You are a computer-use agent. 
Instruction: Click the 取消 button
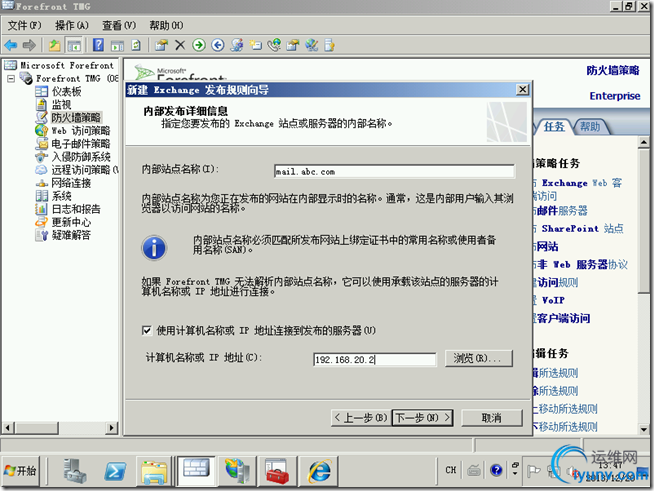[x=491, y=418]
